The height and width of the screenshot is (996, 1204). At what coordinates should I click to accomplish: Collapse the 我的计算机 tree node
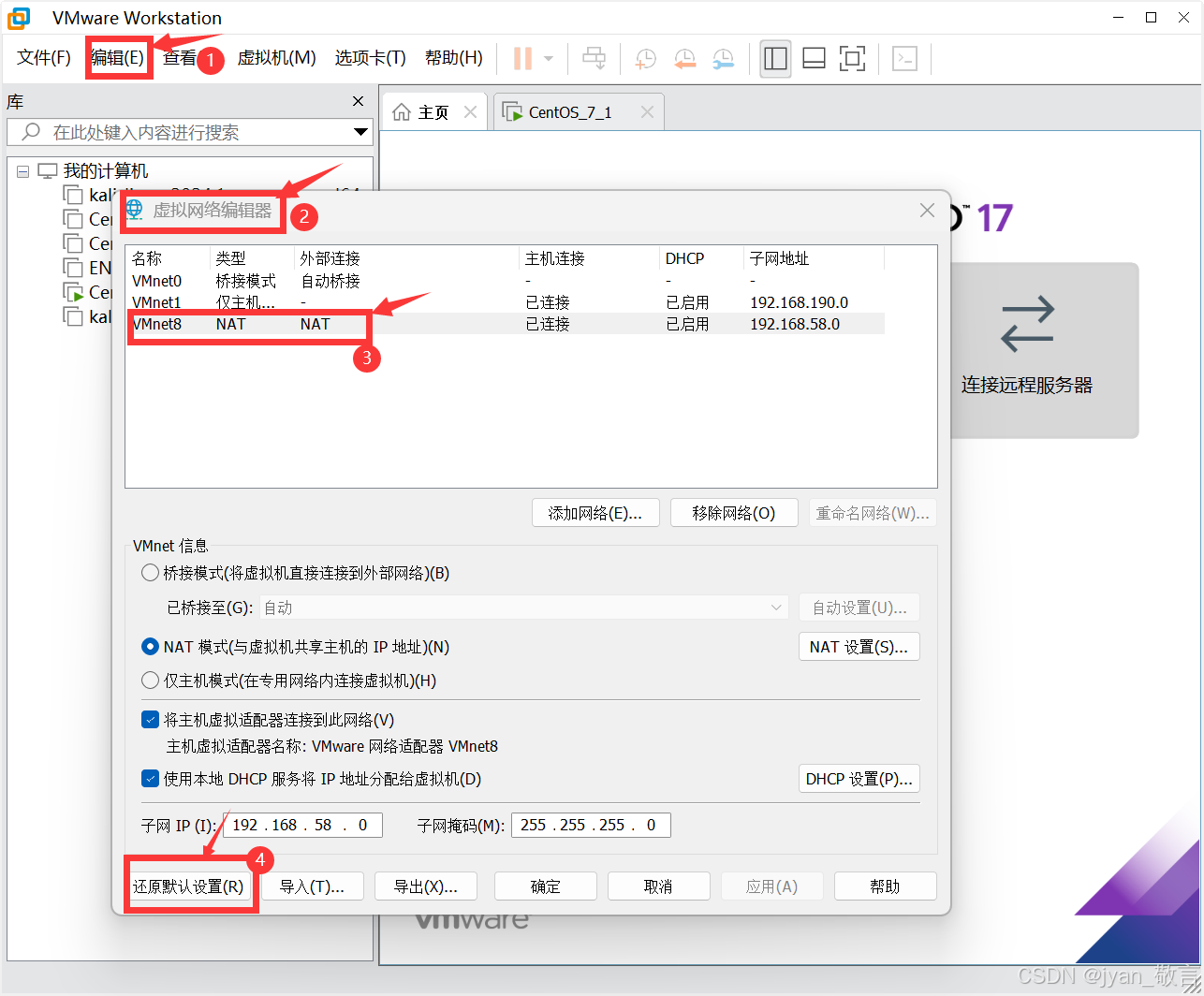(x=23, y=171)
